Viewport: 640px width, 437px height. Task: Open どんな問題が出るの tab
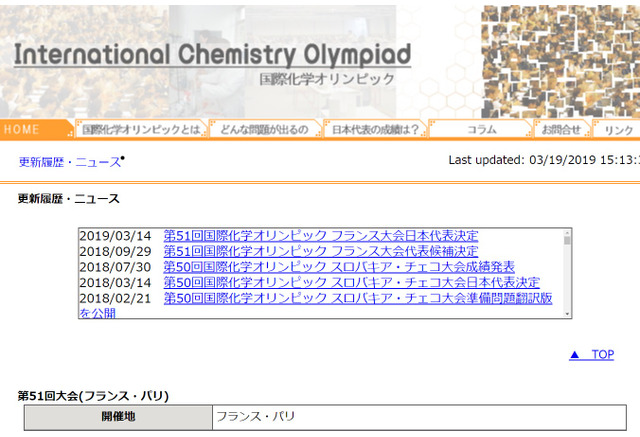[265, 129]
